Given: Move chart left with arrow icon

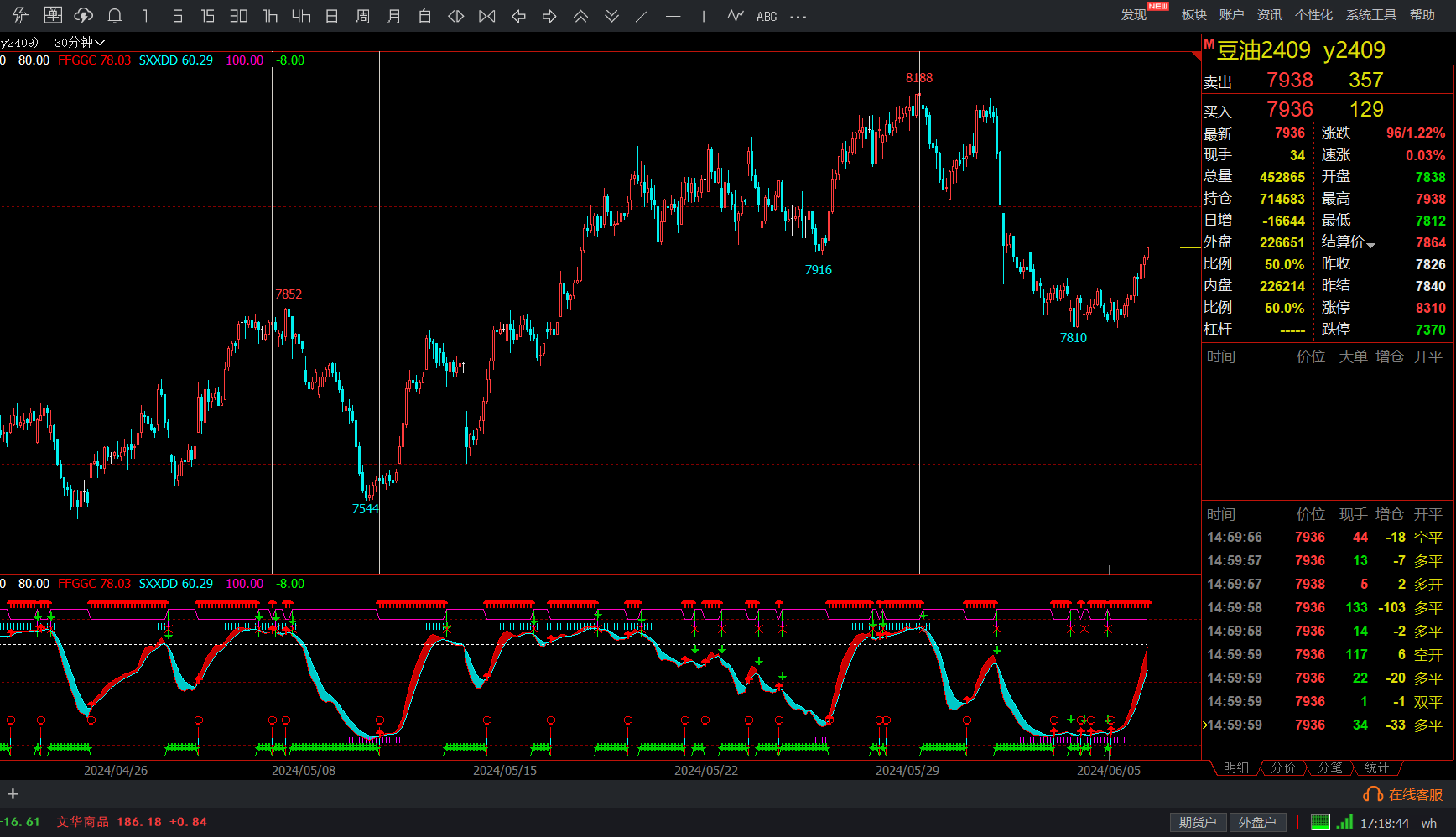Looking at the screenshot, I should (x=518, y=15).
